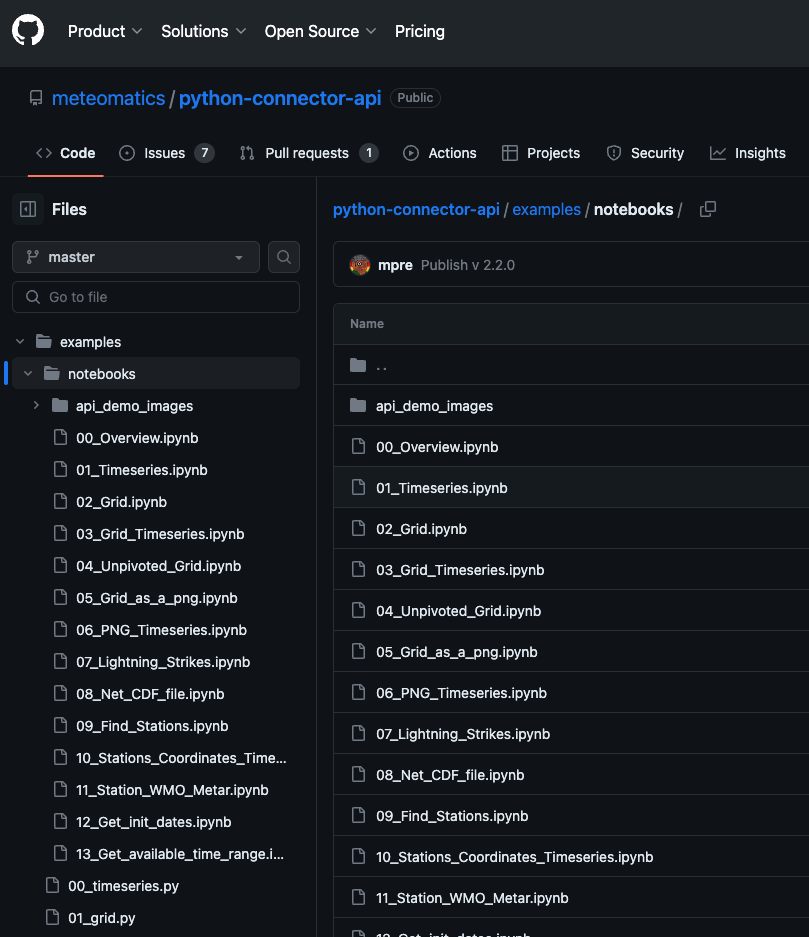
Task: Click the search files magnifier icon
Action: (x=284, y=257)
